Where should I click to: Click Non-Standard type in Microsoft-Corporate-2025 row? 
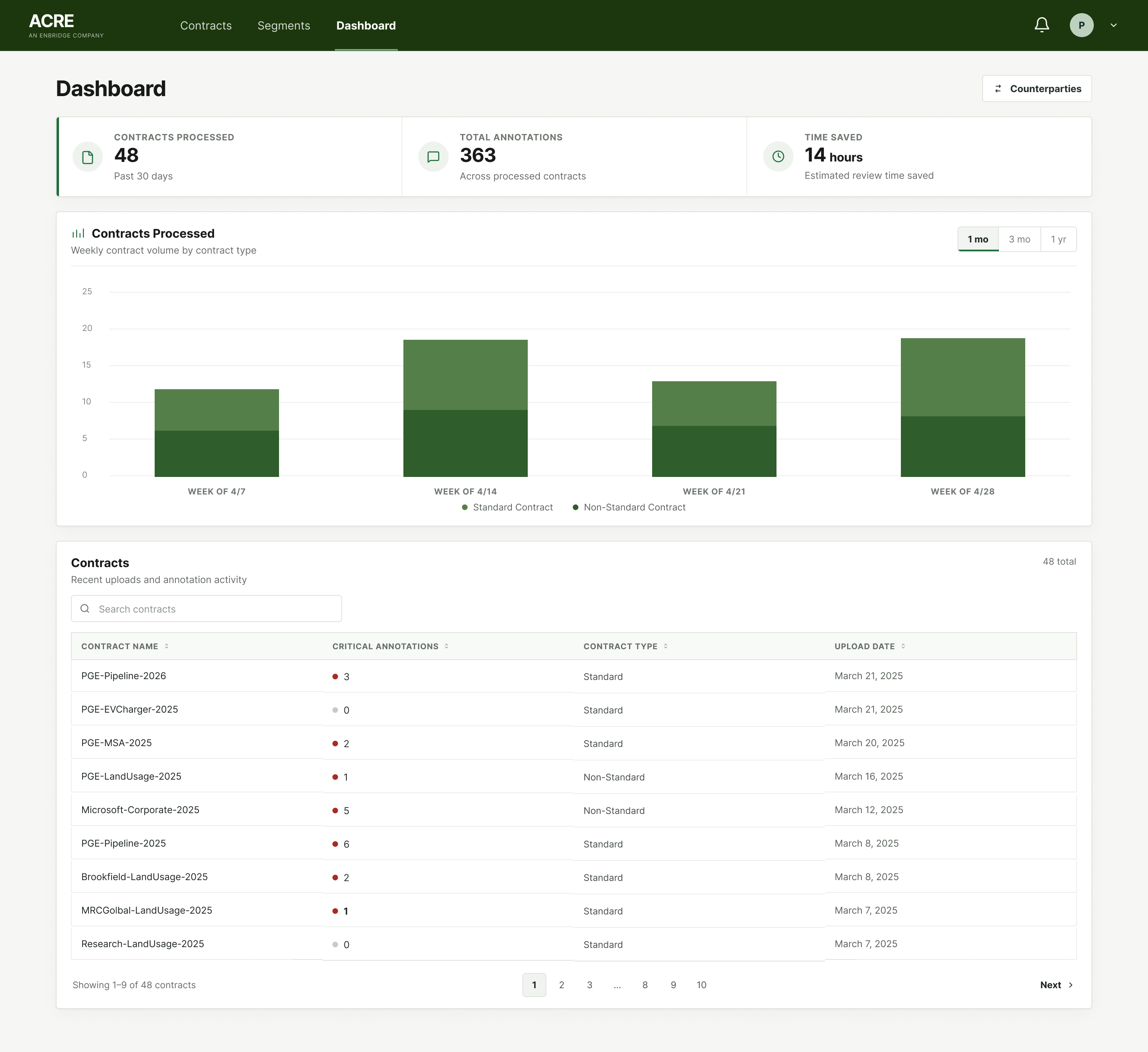tap(614, 811)
